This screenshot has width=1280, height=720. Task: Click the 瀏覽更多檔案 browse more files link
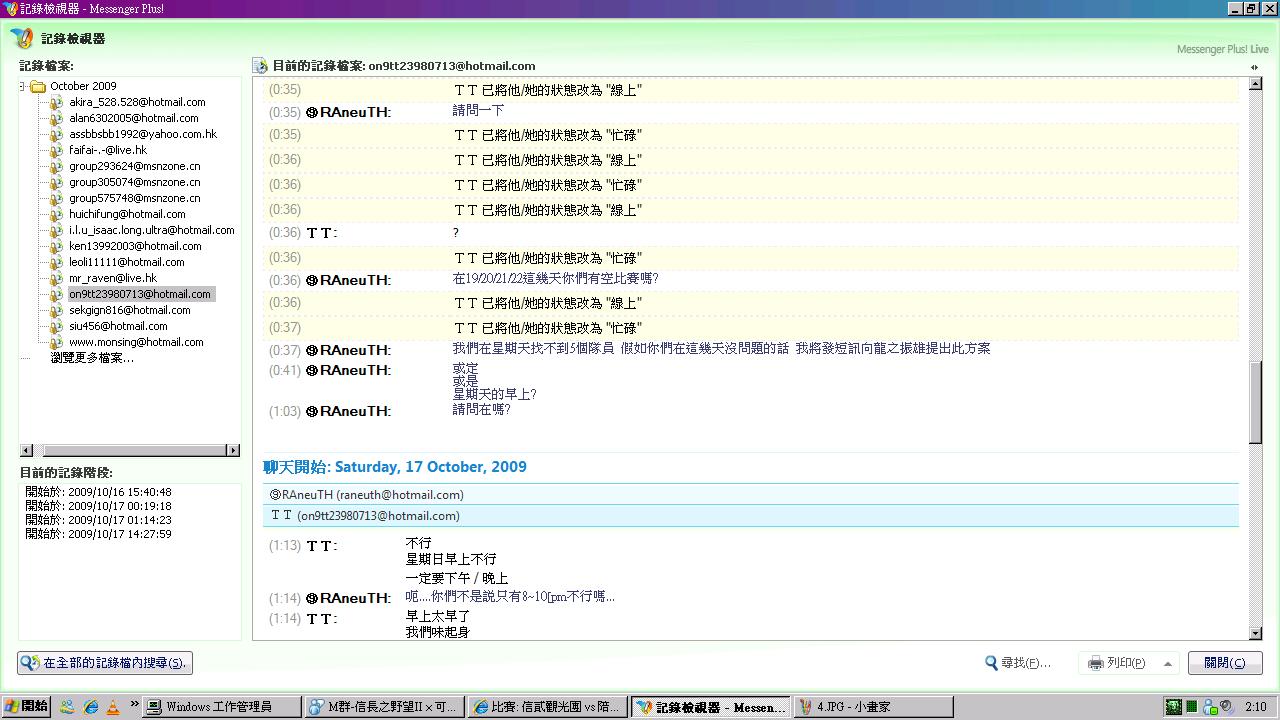point(92,358)
